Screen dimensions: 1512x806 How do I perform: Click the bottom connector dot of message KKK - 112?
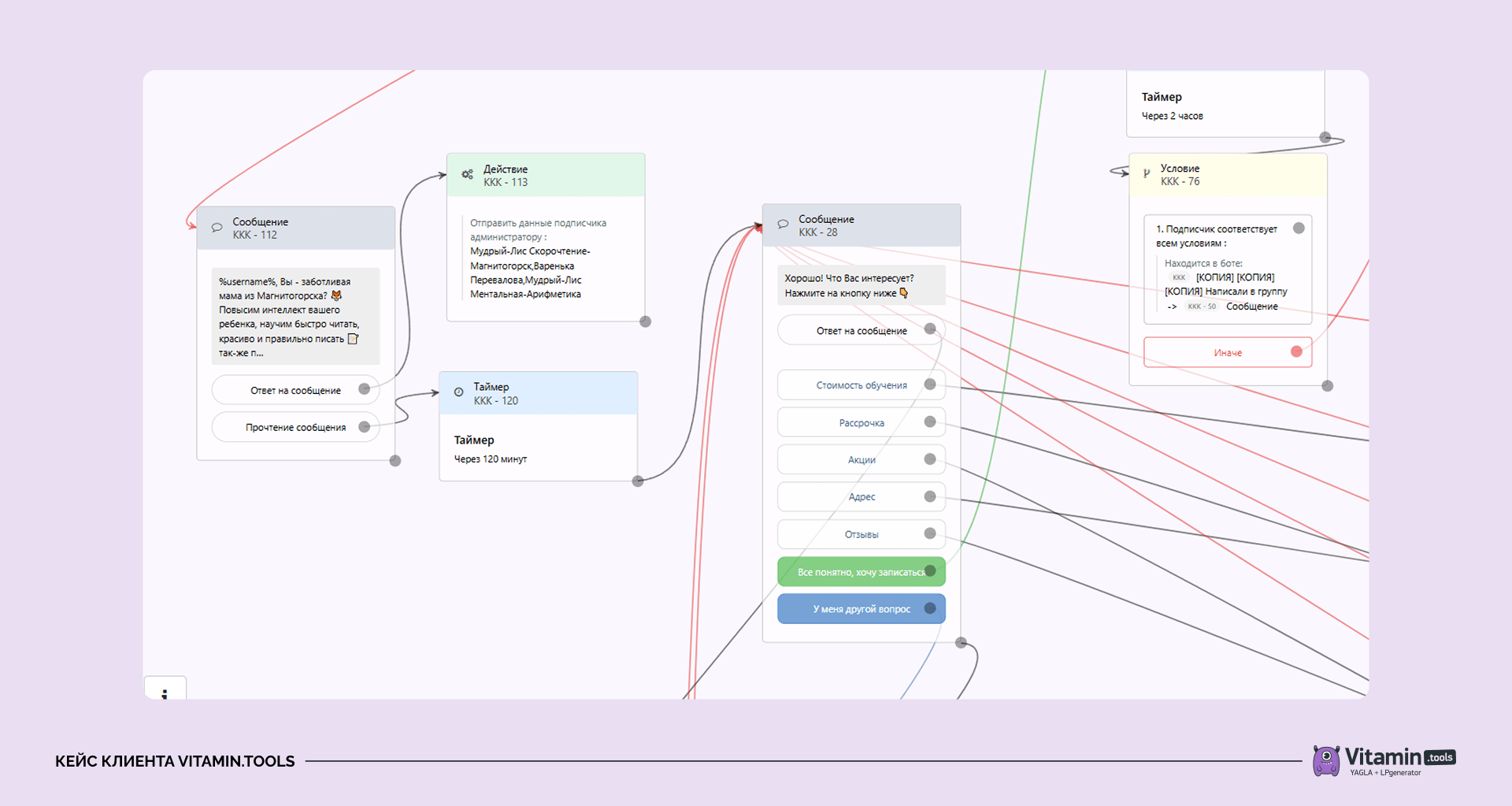pos(395,461)
